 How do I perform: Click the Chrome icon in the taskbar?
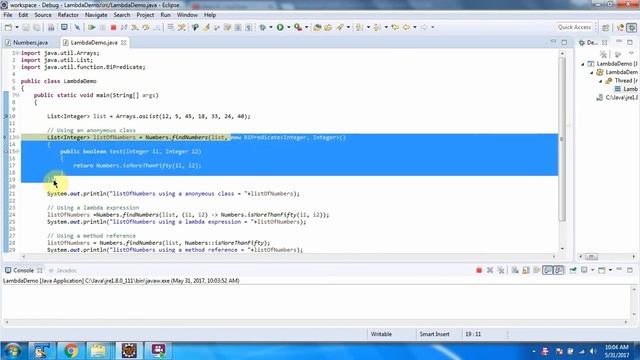(70, 351)
